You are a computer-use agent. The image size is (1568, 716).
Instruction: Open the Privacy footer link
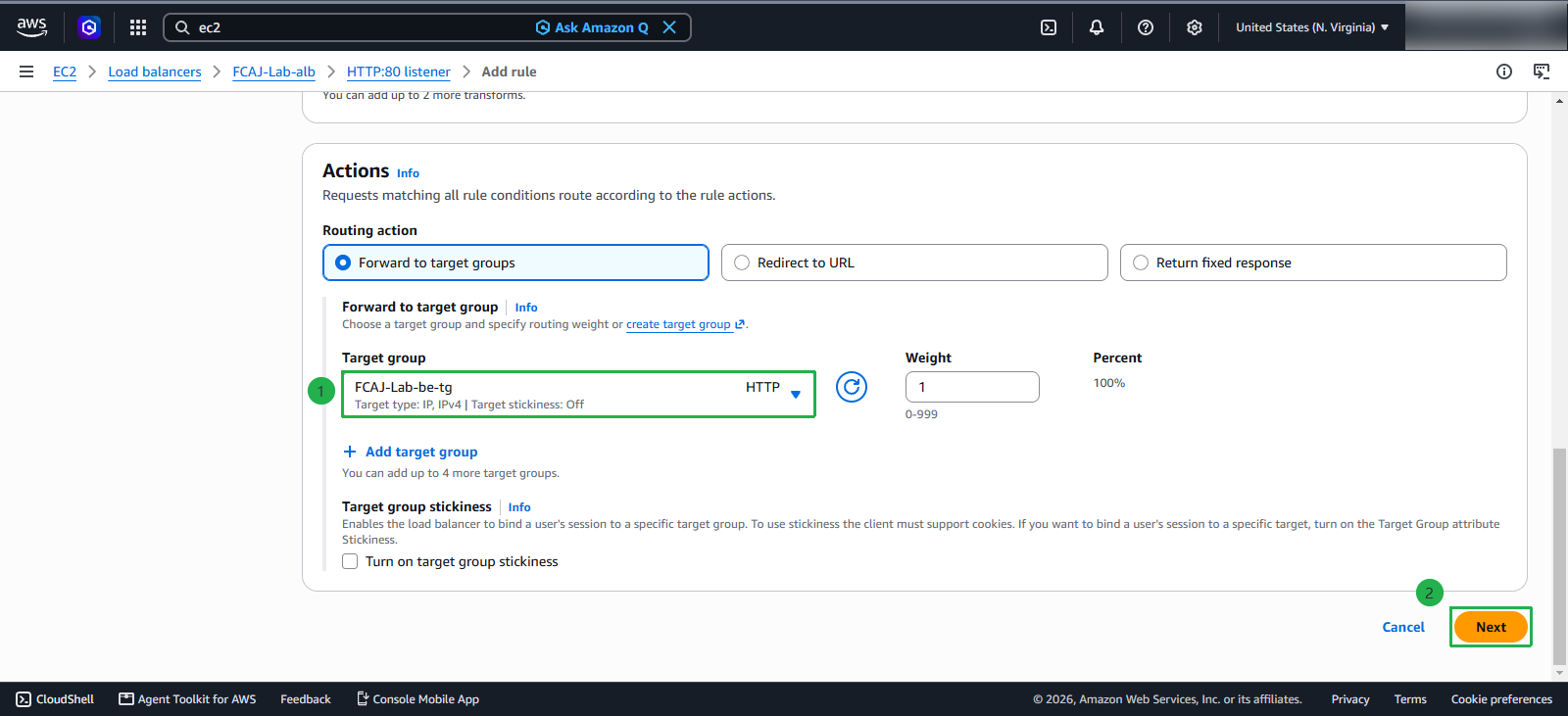coord(1350,699)
